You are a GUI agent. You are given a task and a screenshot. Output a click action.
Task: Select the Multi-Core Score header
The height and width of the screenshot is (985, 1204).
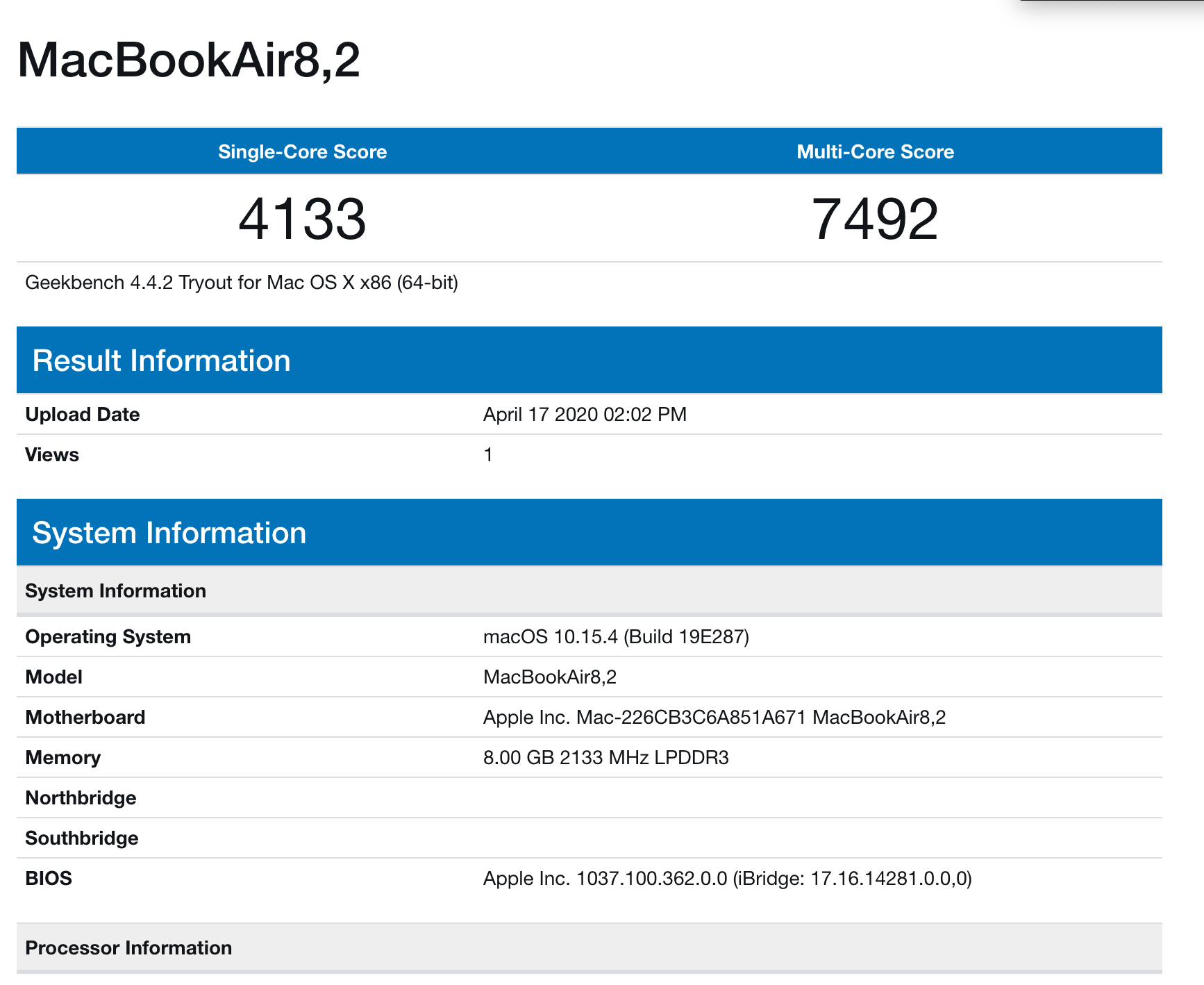(x=875, y=151)
